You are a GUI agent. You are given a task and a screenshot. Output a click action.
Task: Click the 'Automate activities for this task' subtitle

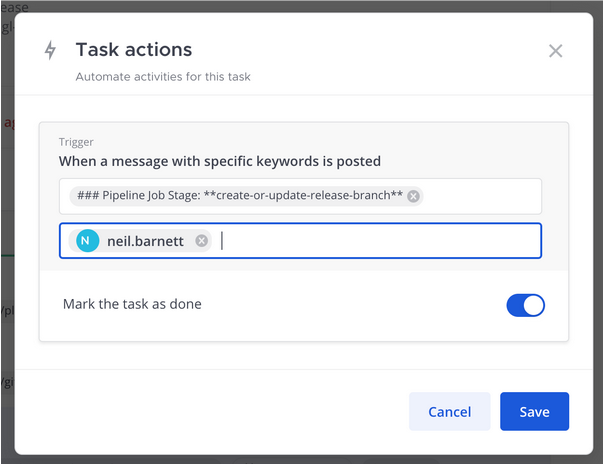point(163,76)
